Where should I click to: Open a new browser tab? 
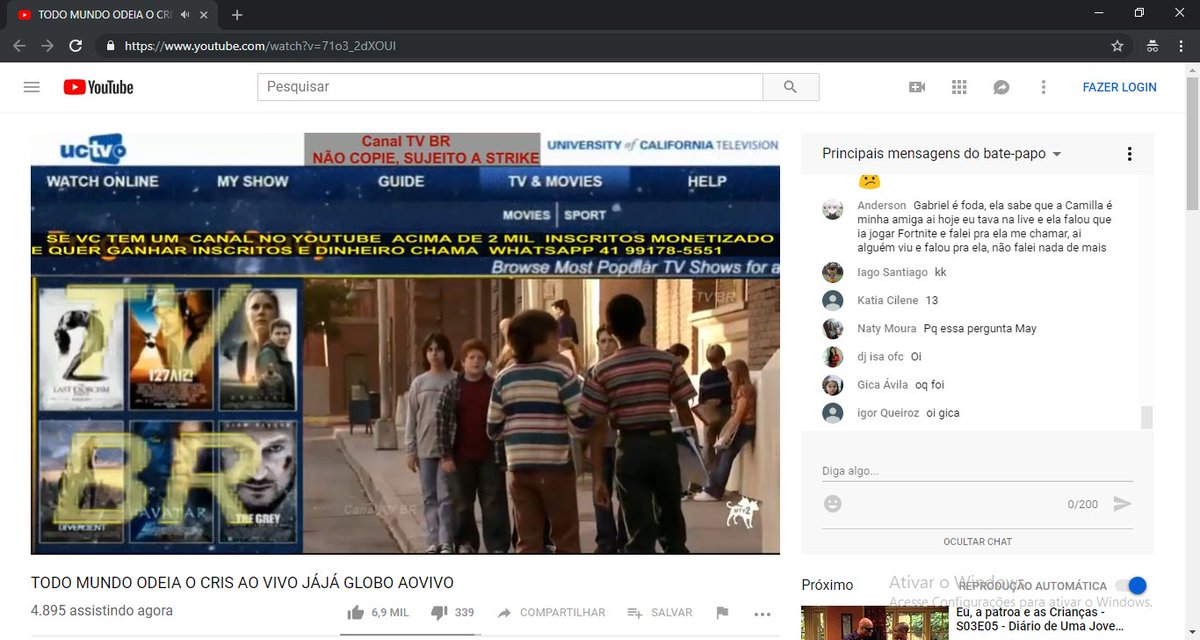click(237, 15)
